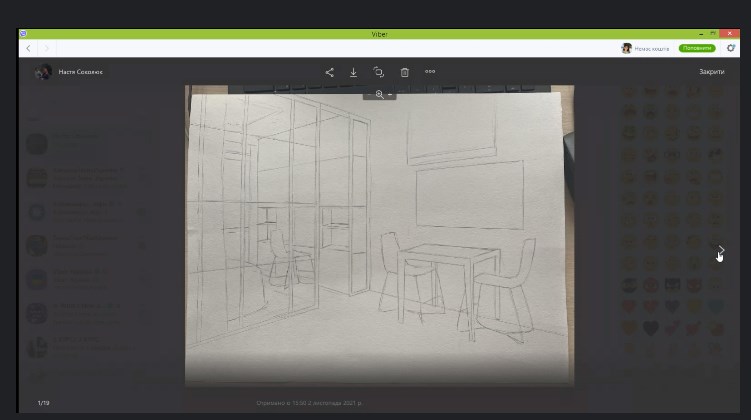Click the sent date caption below image

click(309, 403)
